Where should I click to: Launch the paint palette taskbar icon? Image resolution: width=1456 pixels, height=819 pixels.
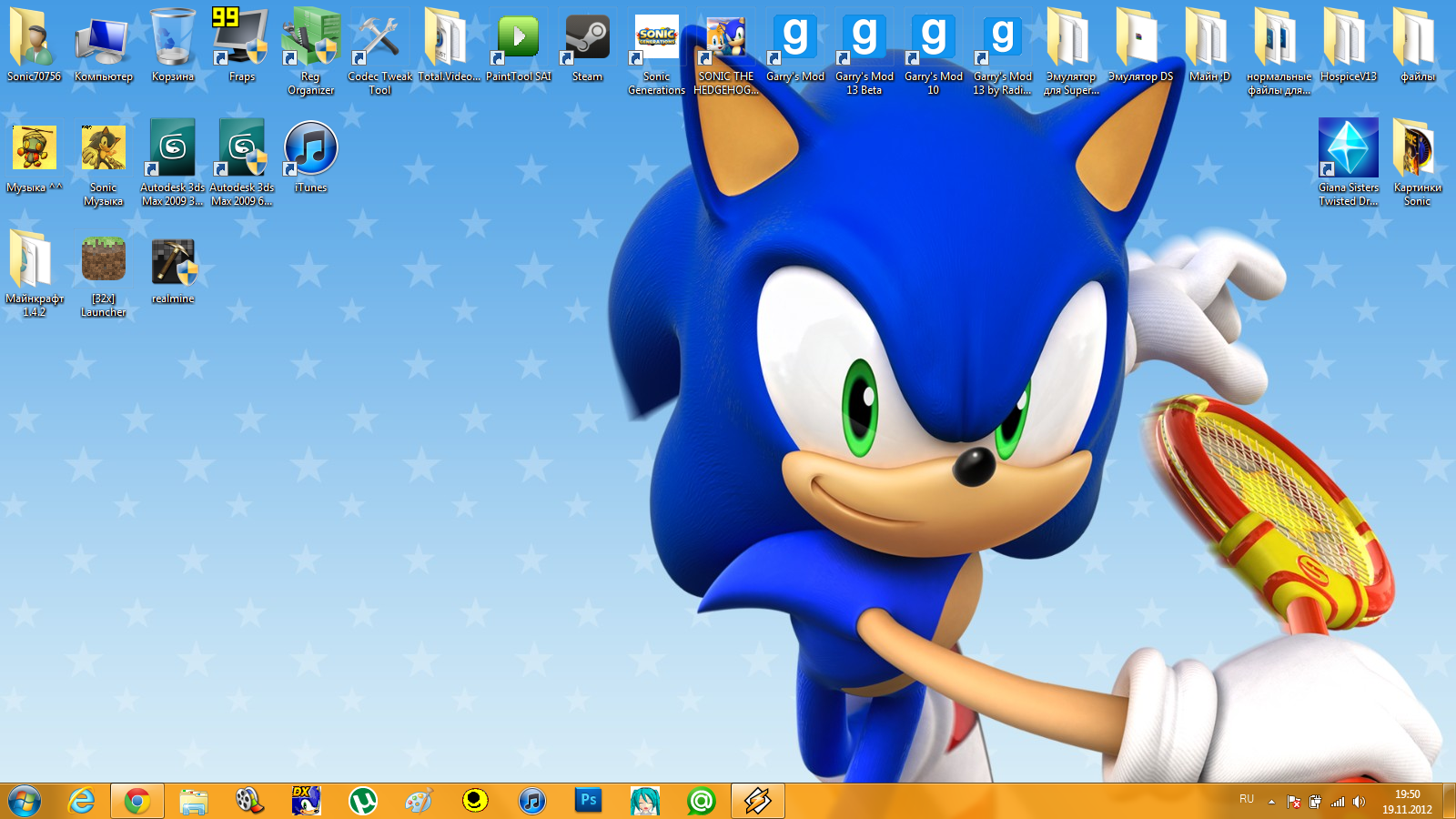click(419, 801)
